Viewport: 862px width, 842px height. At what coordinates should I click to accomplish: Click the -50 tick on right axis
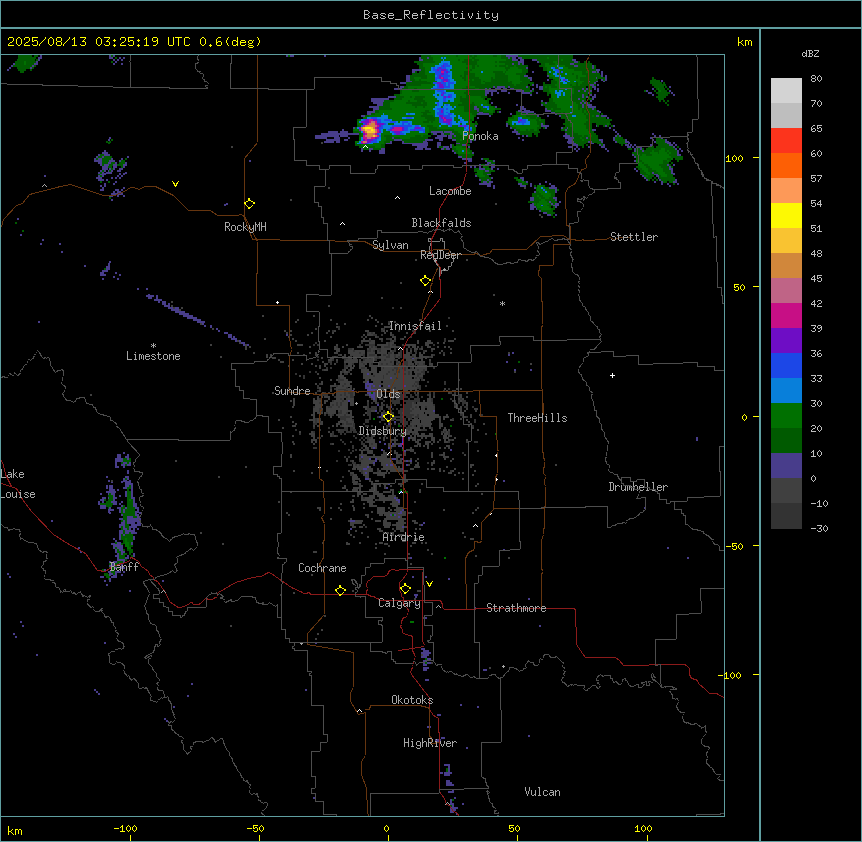coord(734,546)
